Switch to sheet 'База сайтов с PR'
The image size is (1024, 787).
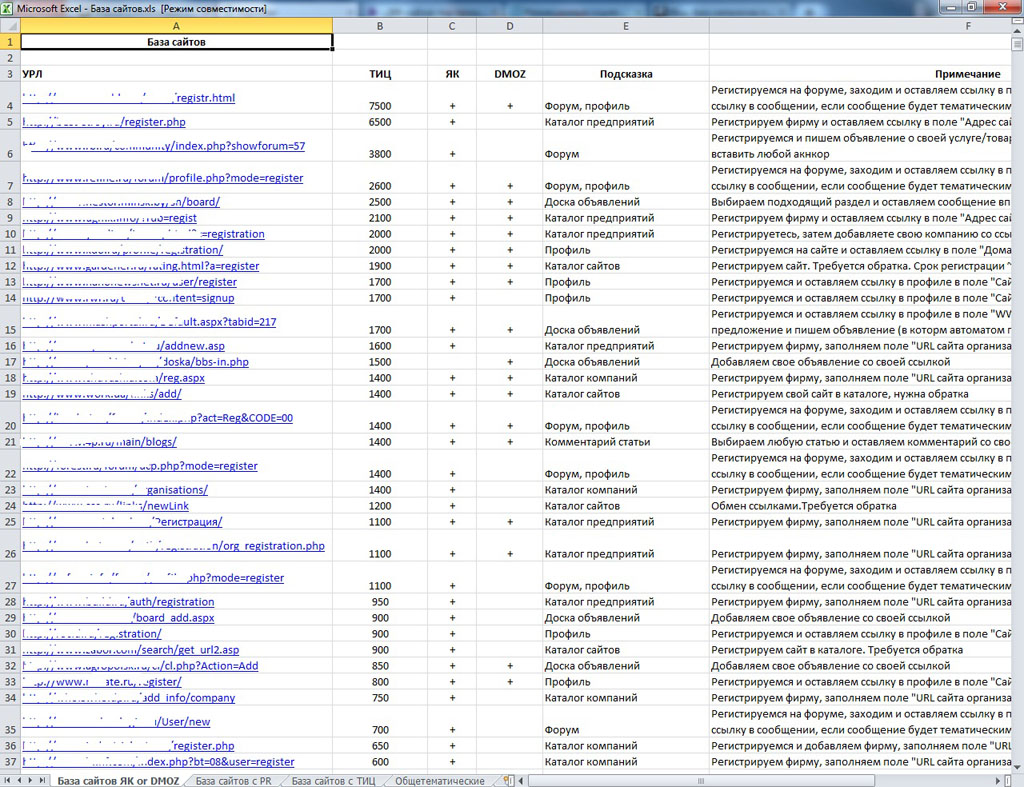(233, 780)
